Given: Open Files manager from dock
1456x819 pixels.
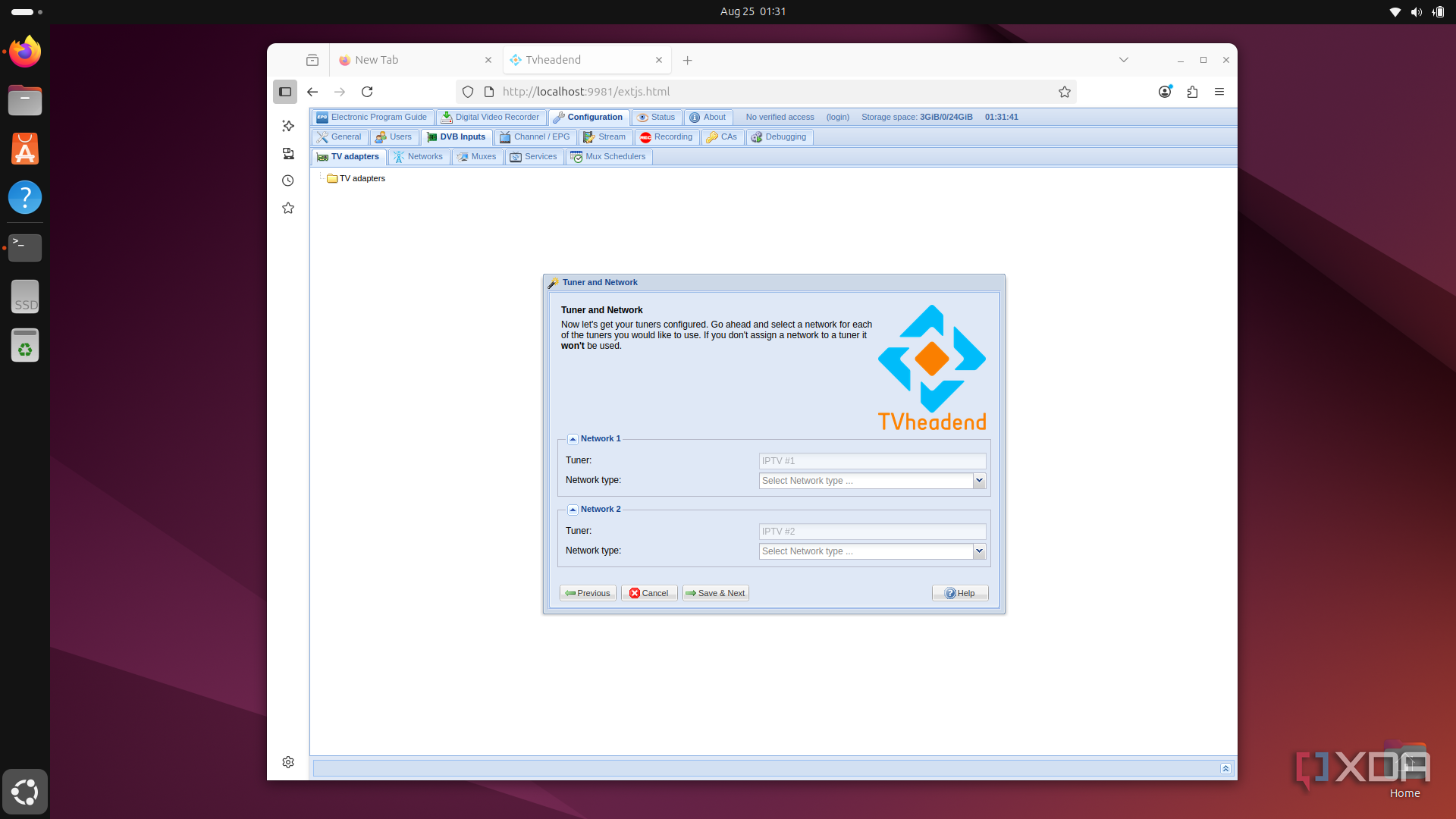Looking at the screenshot, I should tap(25, 100).
